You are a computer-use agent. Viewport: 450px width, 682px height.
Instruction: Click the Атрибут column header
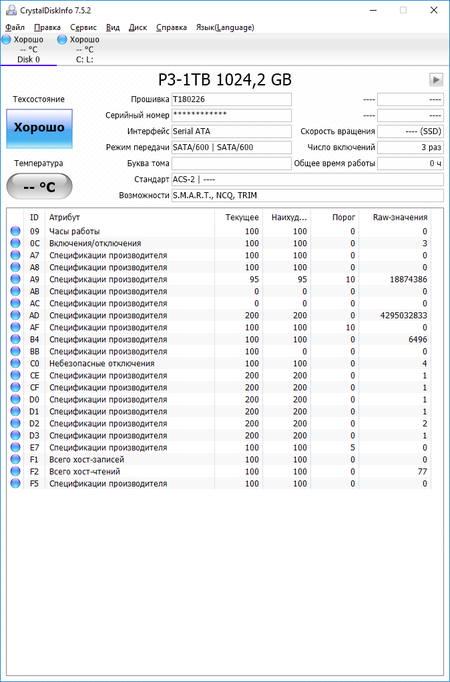click(130, 217)
